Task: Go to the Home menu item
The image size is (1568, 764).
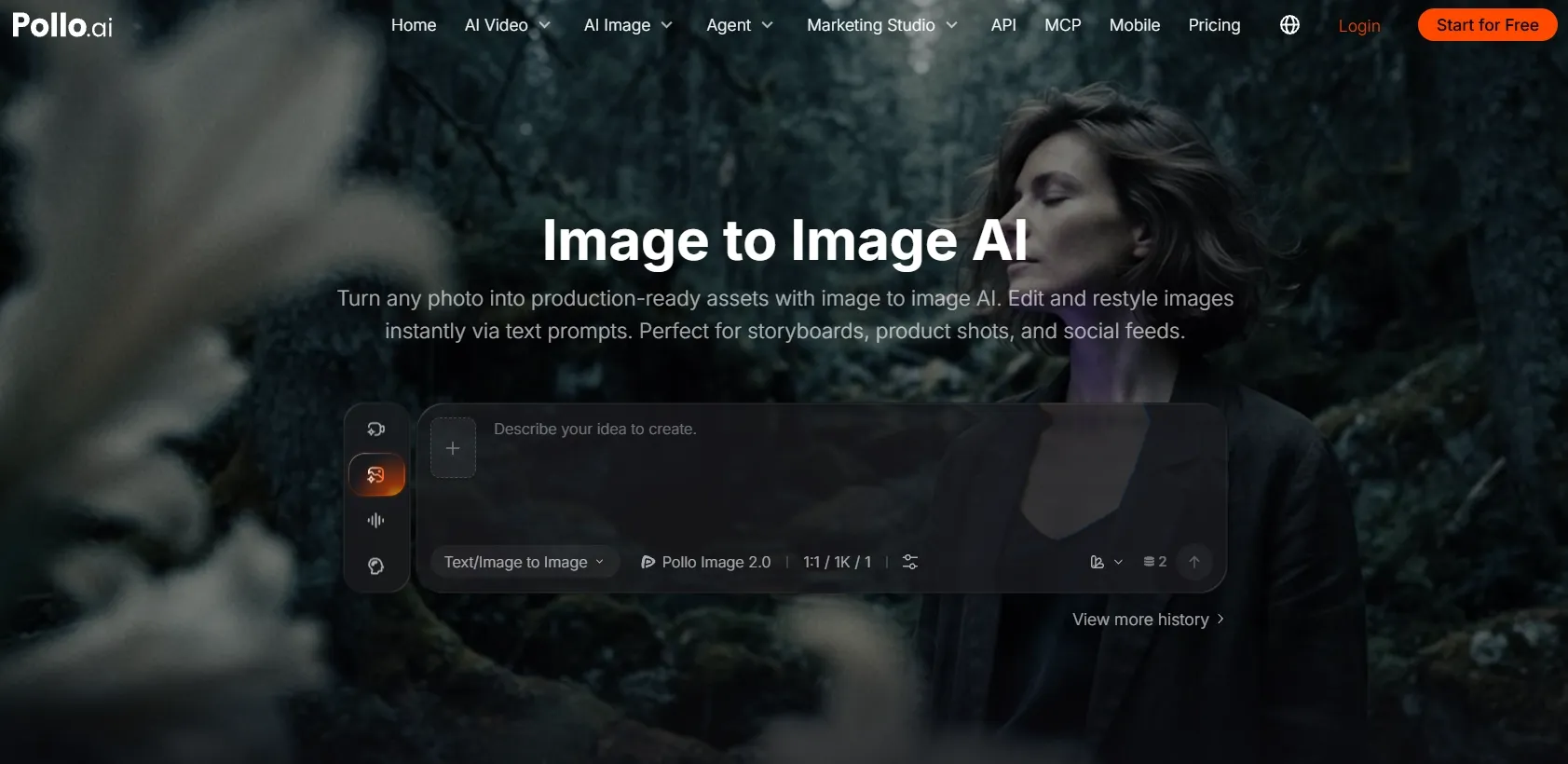Action: point(414,25)
